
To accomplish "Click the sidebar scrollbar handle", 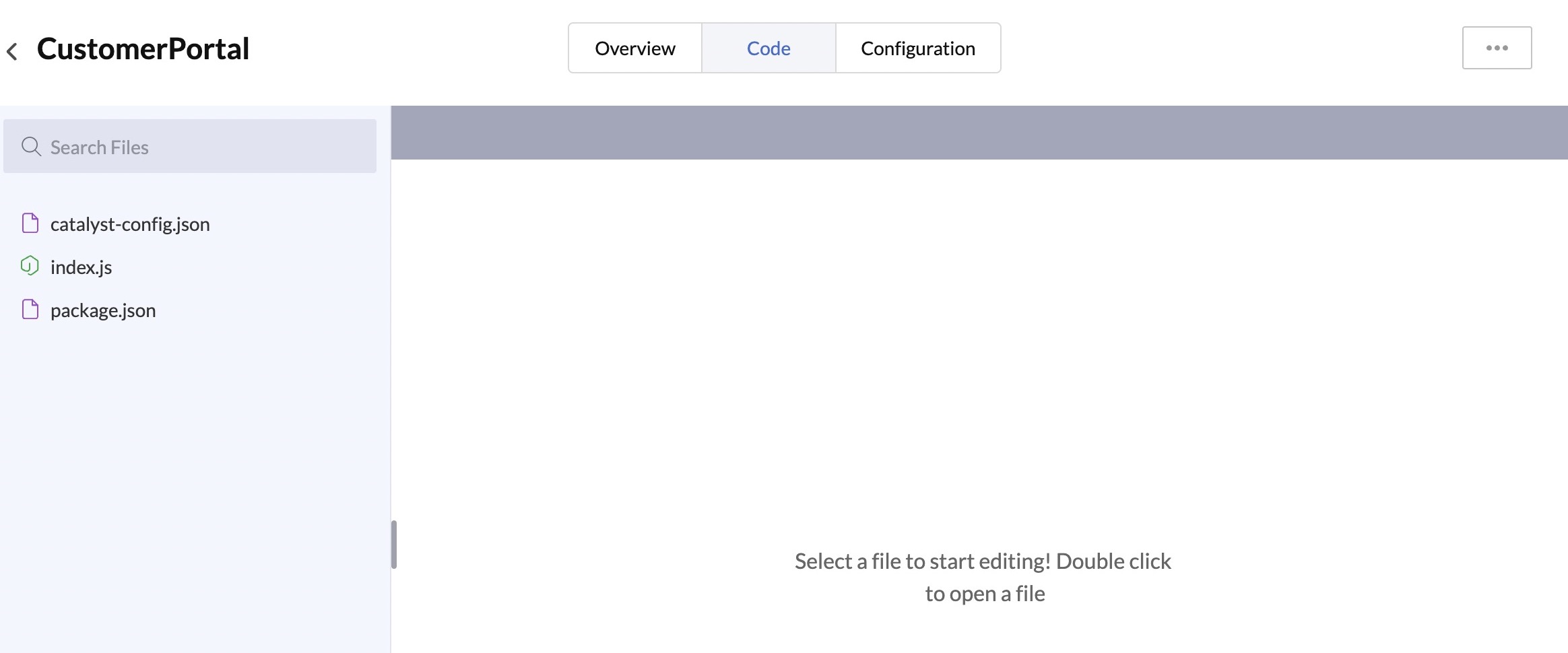I will pyautogui.click(x=393, y=545).
